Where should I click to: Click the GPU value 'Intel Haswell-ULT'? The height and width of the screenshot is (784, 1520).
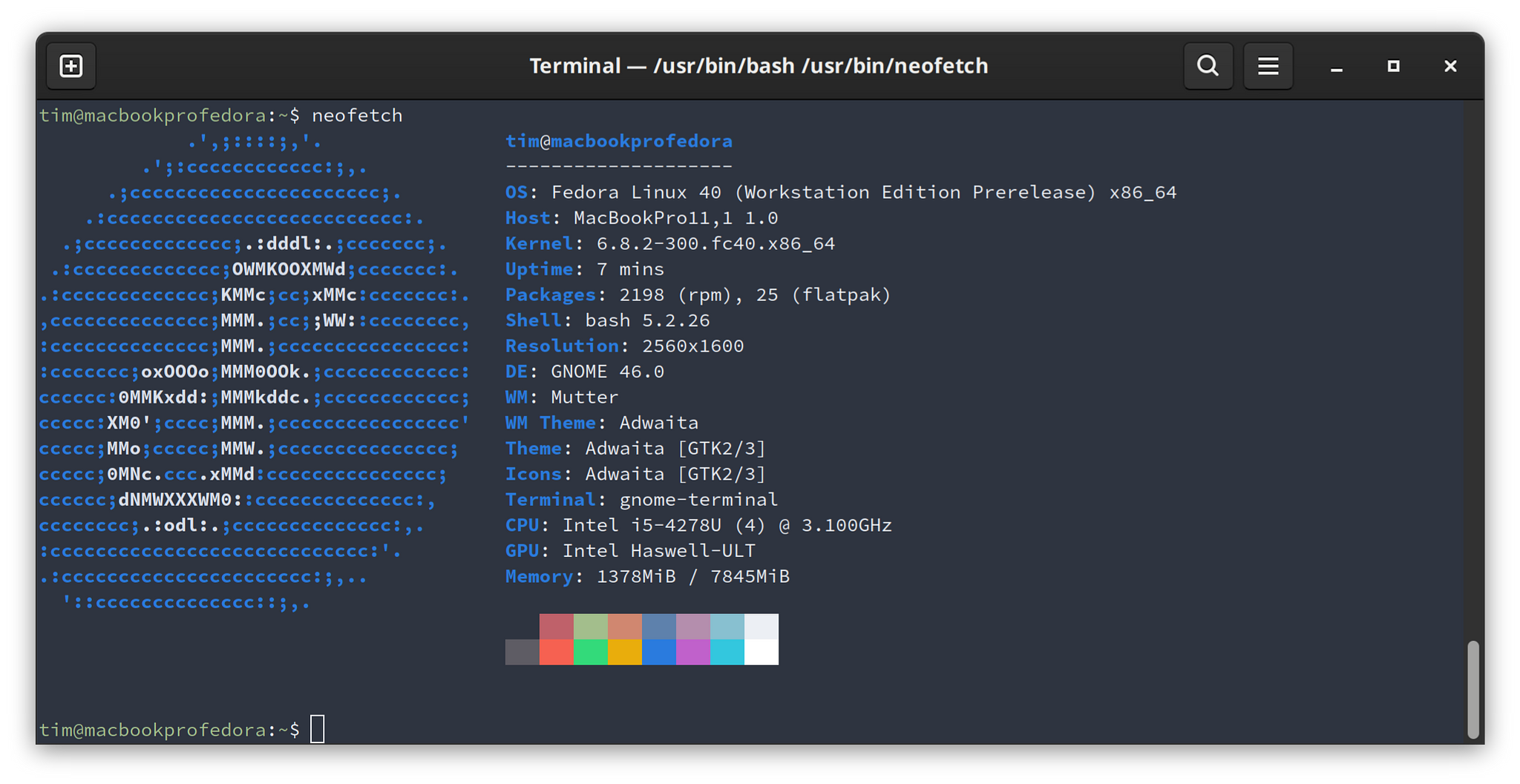click(658, 551)
